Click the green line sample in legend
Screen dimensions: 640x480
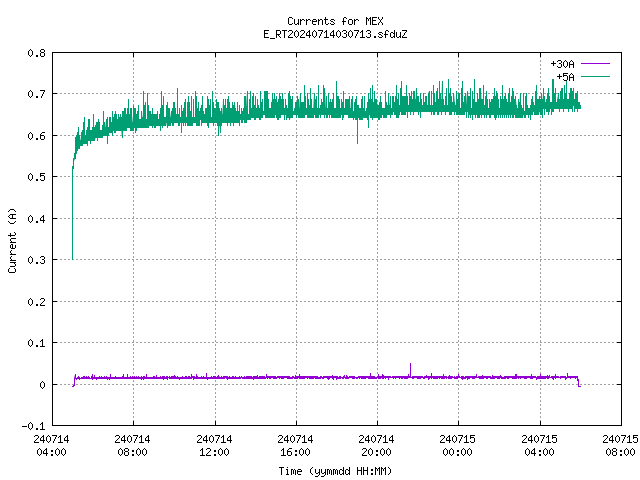595,76
